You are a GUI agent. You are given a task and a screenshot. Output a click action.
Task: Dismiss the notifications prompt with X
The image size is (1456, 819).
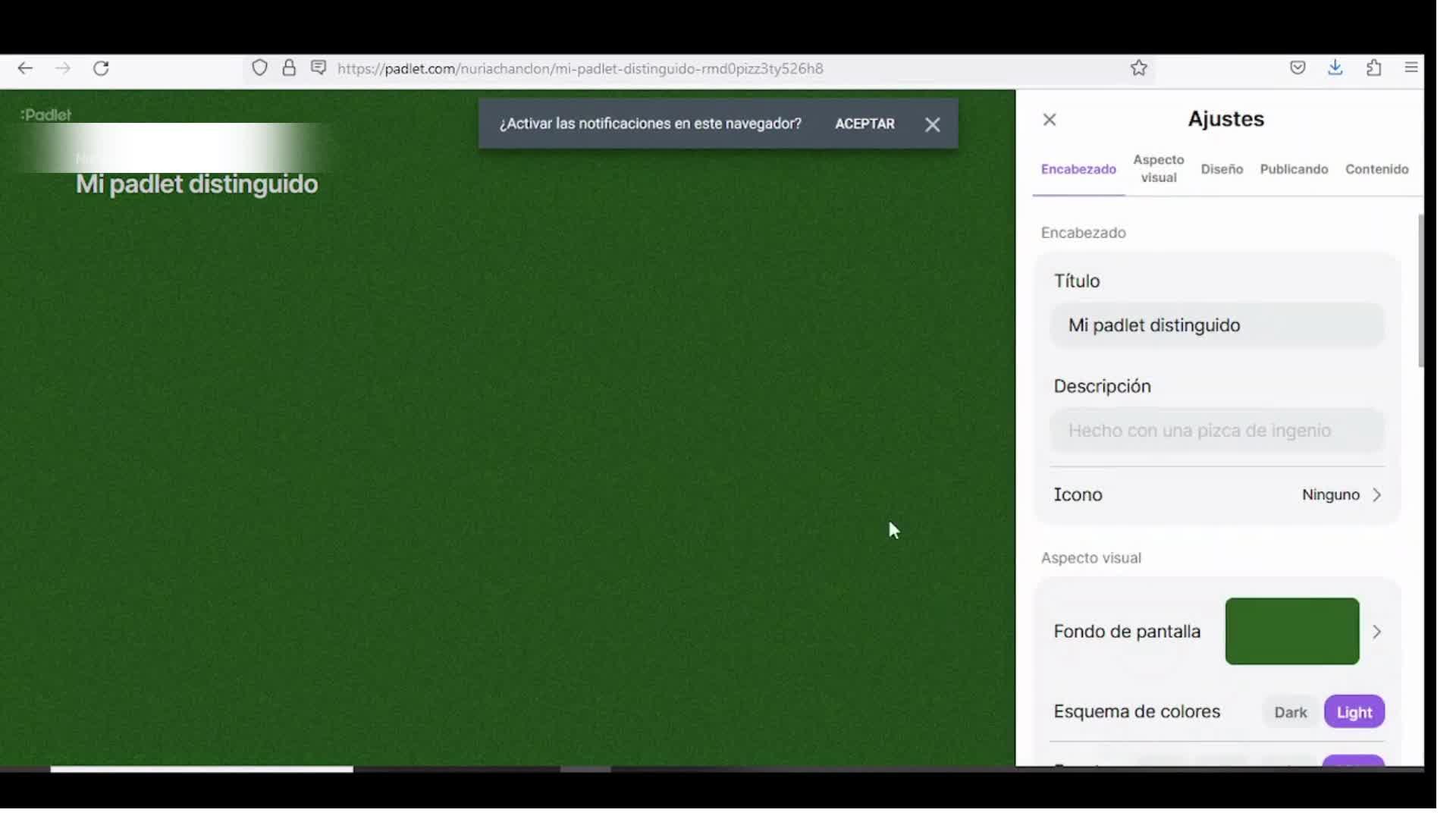(932, 125)
